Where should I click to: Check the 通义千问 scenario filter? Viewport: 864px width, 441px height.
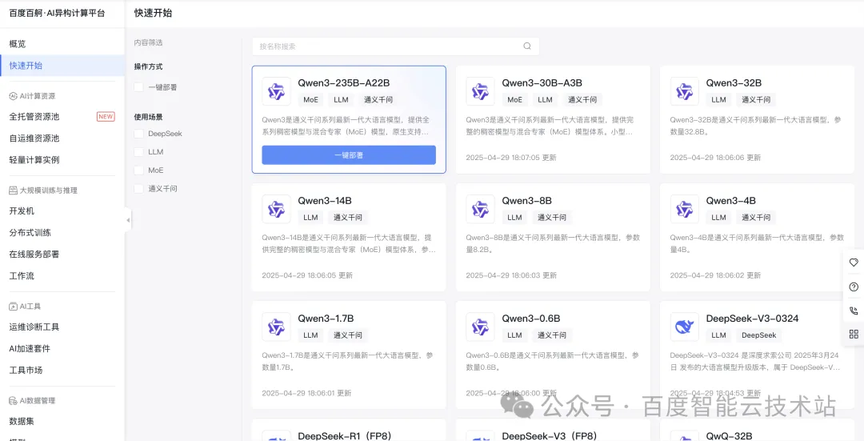139,189
